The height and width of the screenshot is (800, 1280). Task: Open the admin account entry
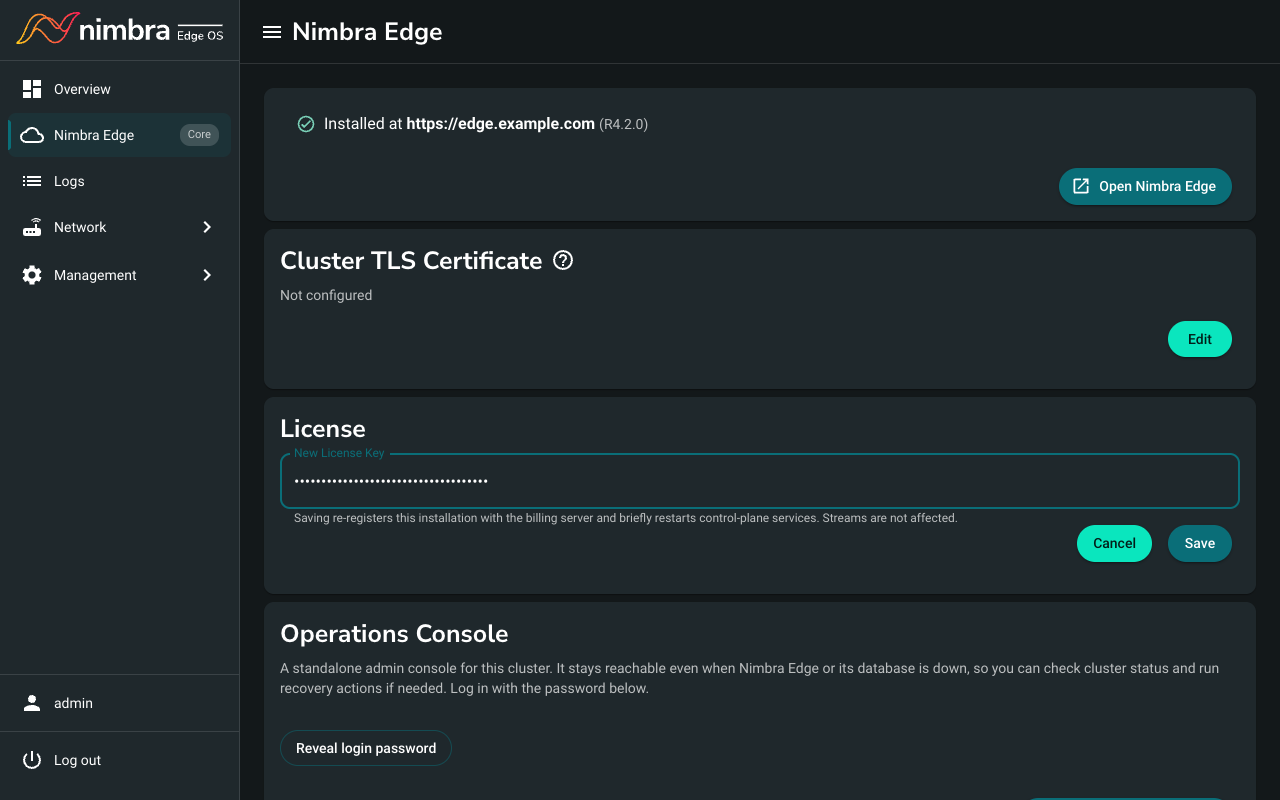[x=119, y=703]
